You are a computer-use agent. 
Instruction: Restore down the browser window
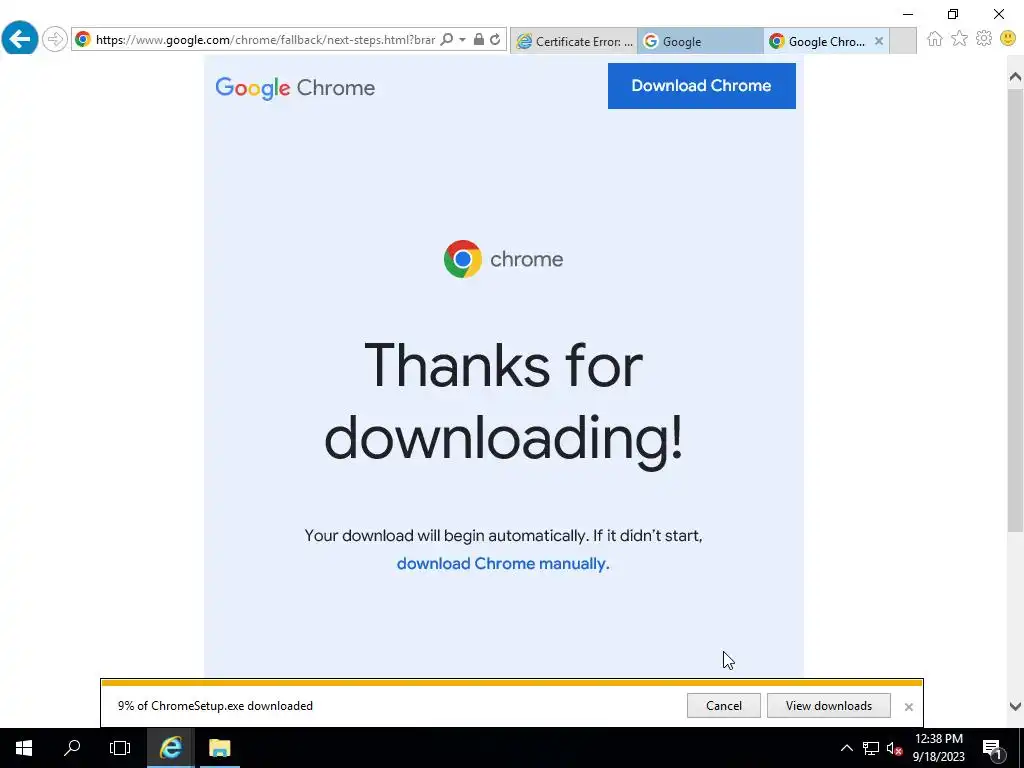point(953,14)
